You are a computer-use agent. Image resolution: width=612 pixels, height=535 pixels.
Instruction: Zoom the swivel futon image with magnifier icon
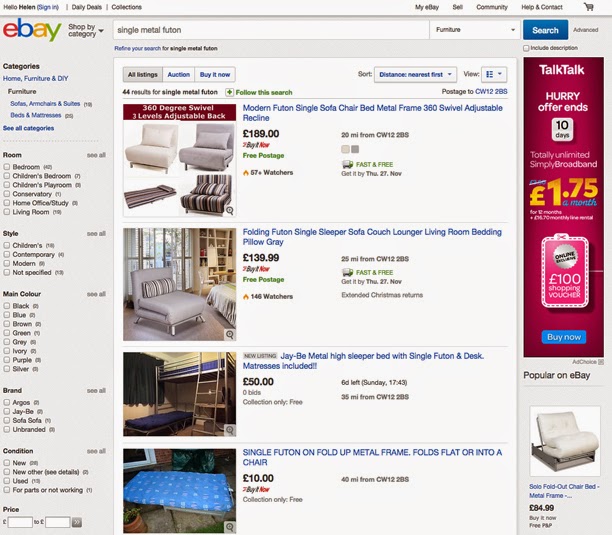pos(230,210)
